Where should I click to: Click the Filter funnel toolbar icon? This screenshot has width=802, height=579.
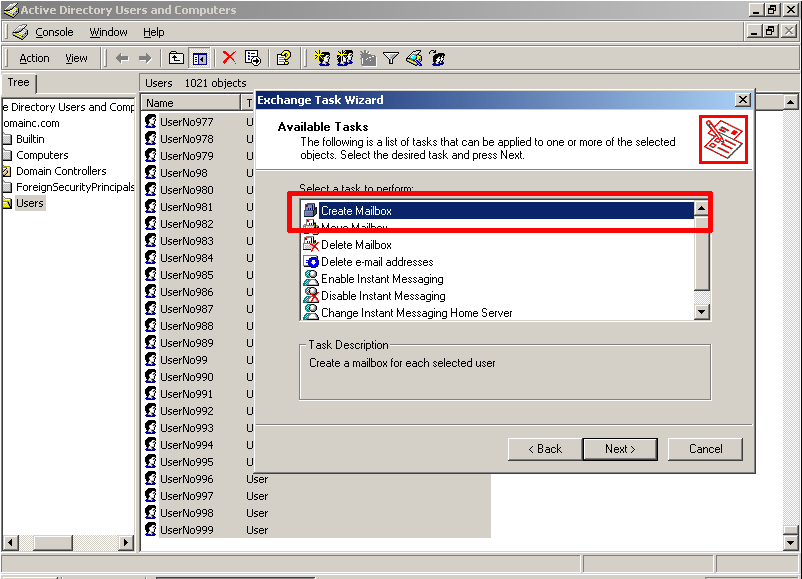click(391, 58)
